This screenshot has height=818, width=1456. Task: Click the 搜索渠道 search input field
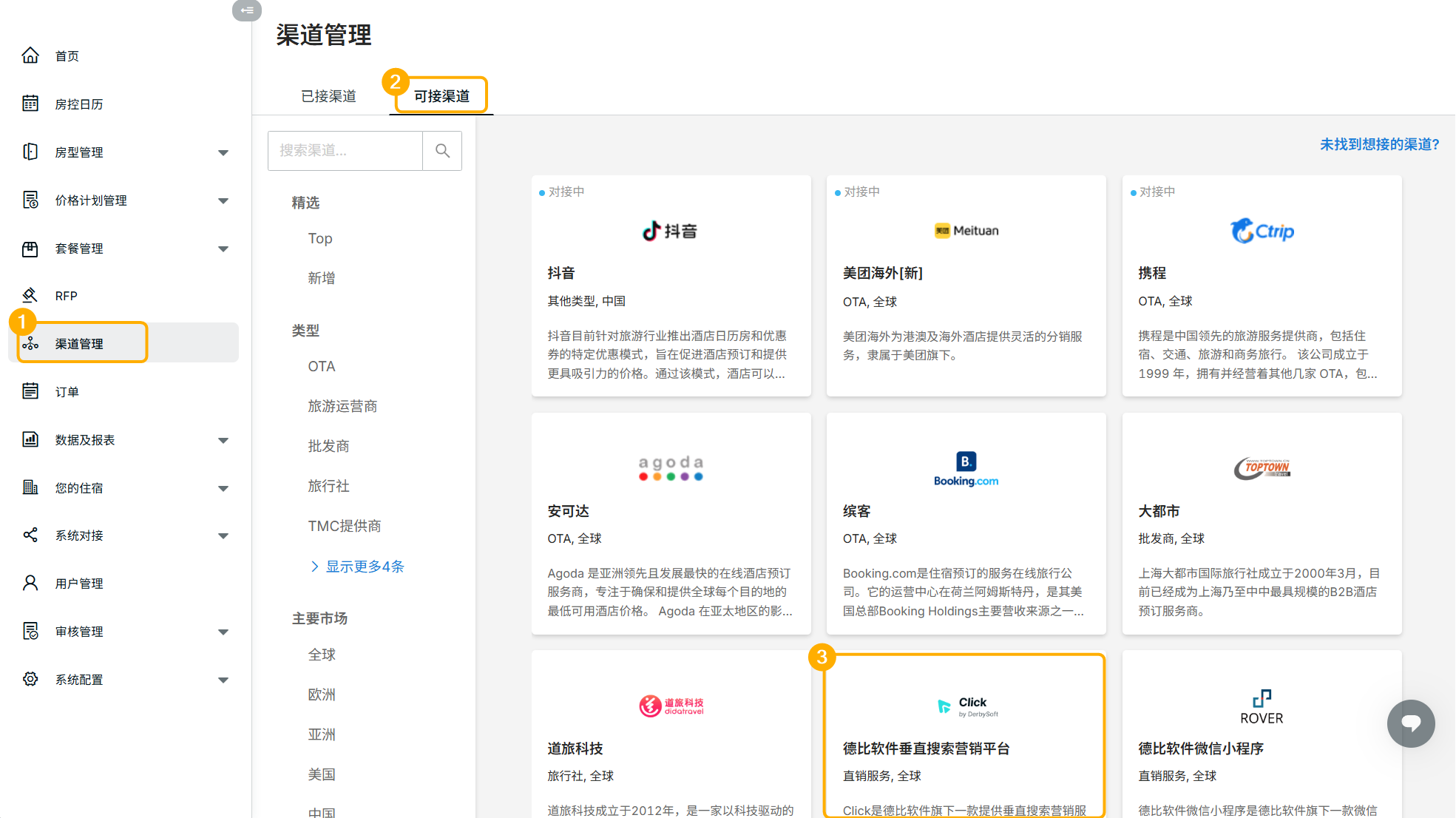coord(345,151)
